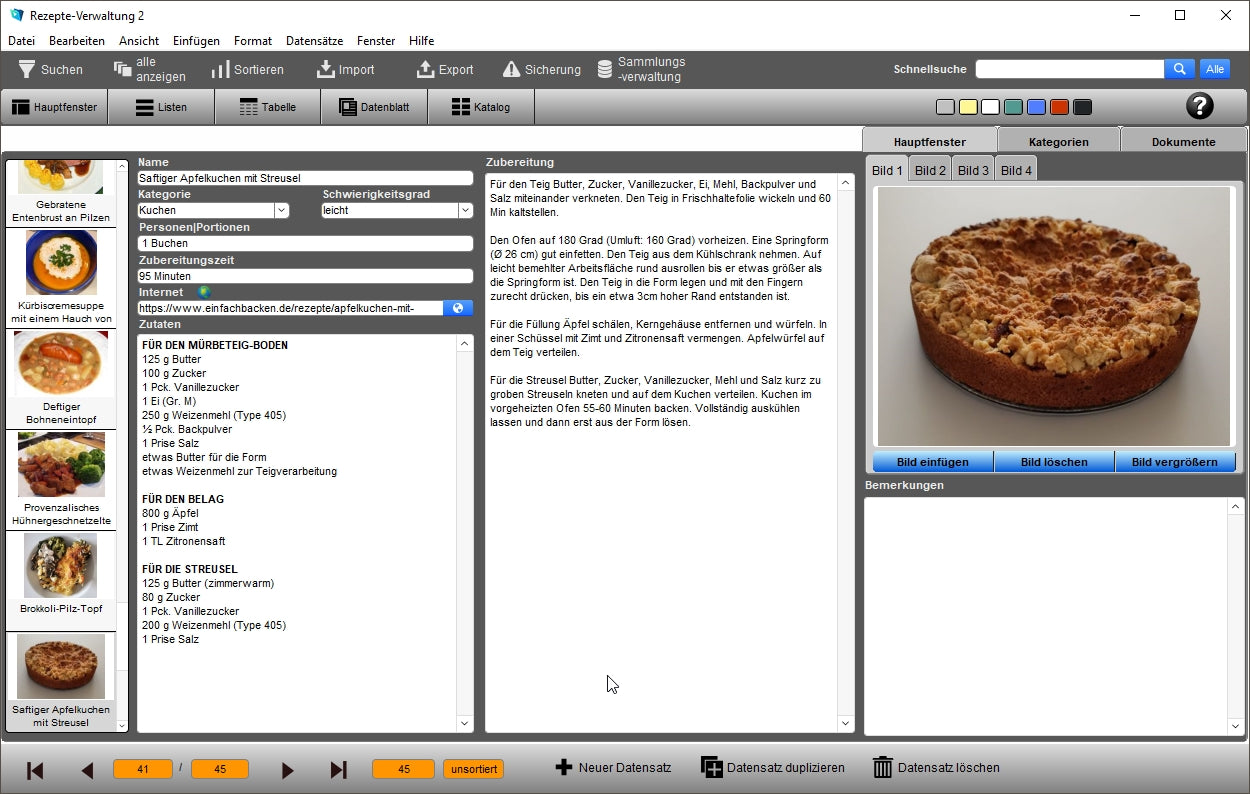Open recipe URL with globe button
The width and height of the screenshot is (1250, 794).
click(457, 308)
